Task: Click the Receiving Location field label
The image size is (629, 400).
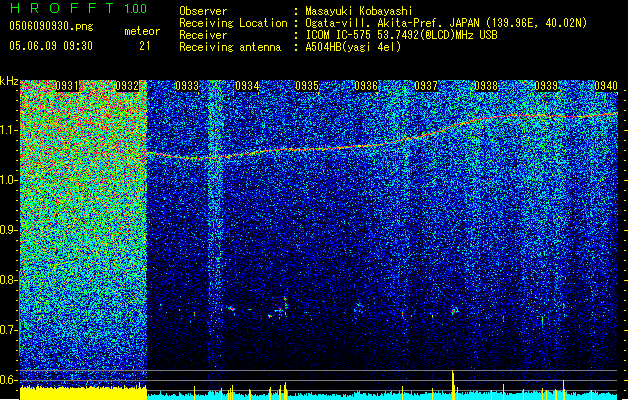Action: (x=233, y=23)
